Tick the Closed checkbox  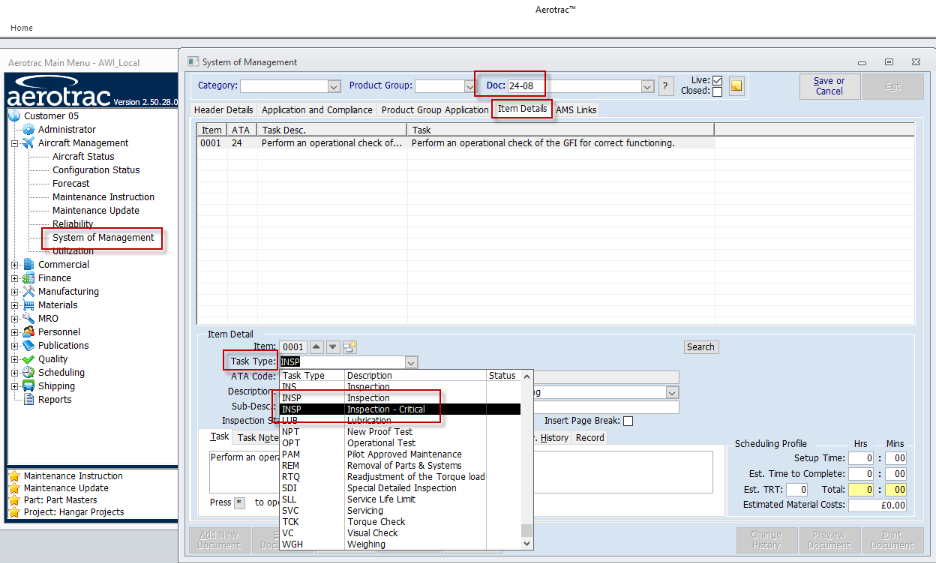point(717,91)
